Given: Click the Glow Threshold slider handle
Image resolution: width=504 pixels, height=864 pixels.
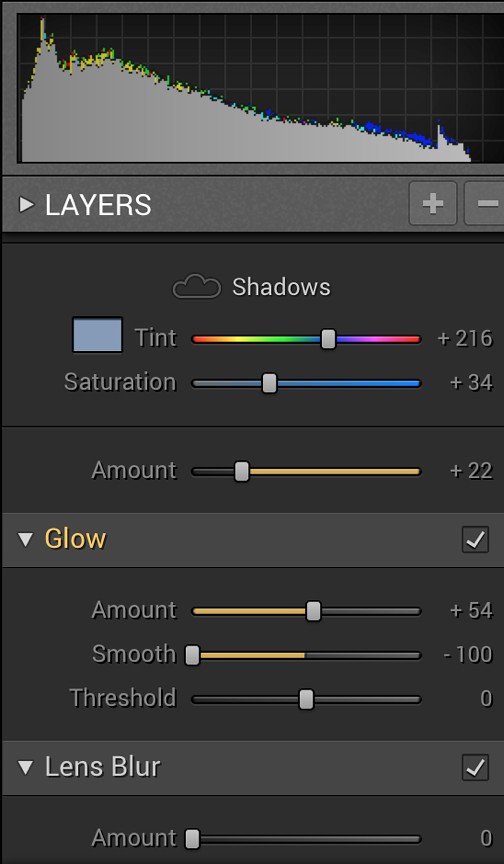Looking at the screenshot, I should (306, 699).
